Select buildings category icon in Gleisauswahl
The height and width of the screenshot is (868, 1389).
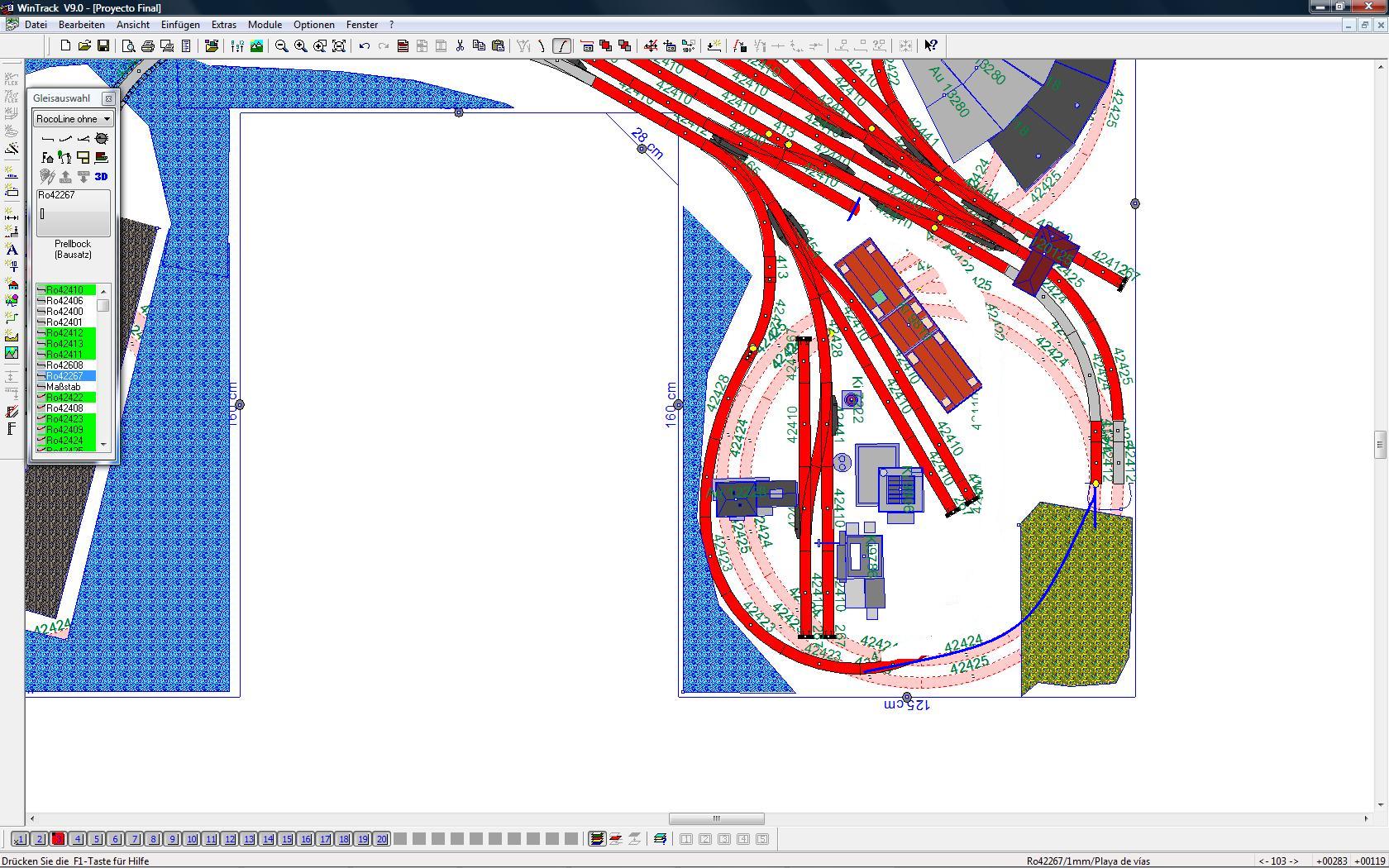(x=48, y=158)
